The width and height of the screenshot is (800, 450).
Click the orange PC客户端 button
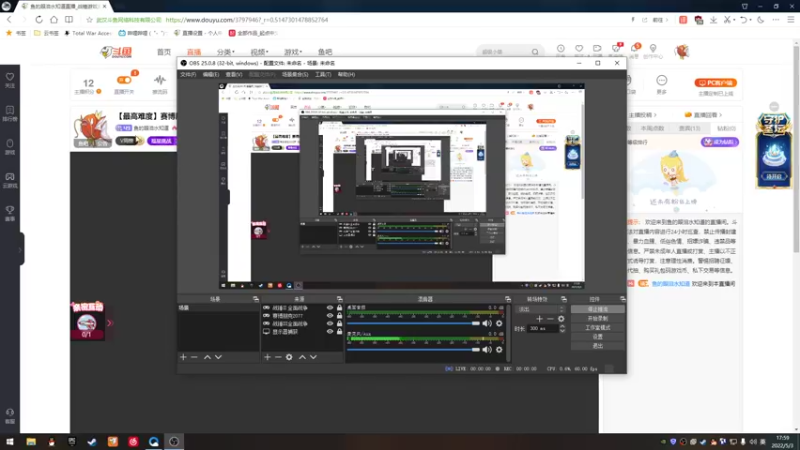[715, 83]
